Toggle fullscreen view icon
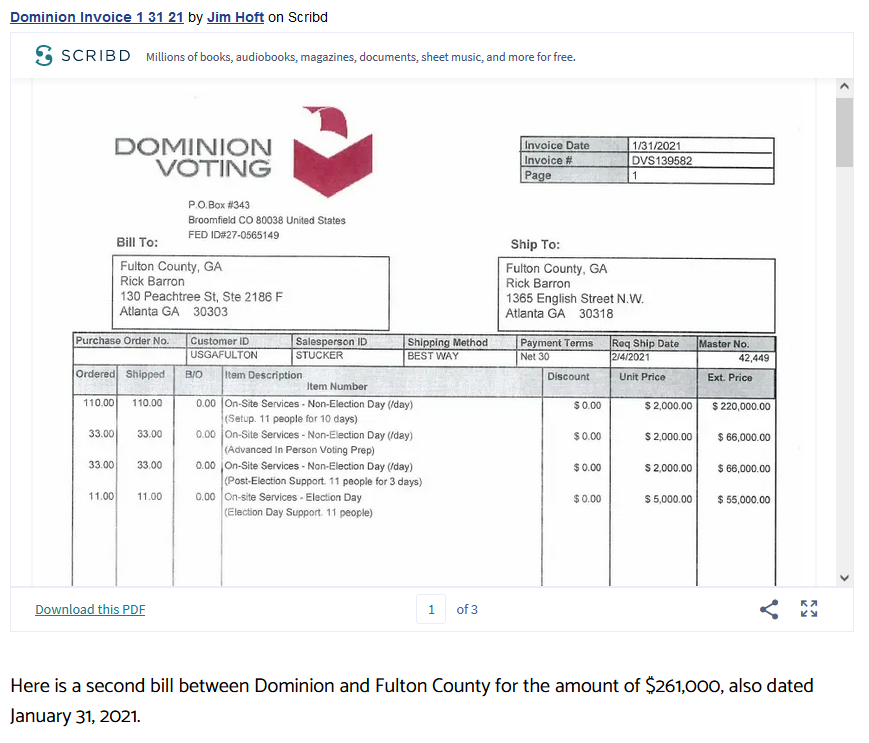This screenshot has height=743, width=869. click(809, 608)
